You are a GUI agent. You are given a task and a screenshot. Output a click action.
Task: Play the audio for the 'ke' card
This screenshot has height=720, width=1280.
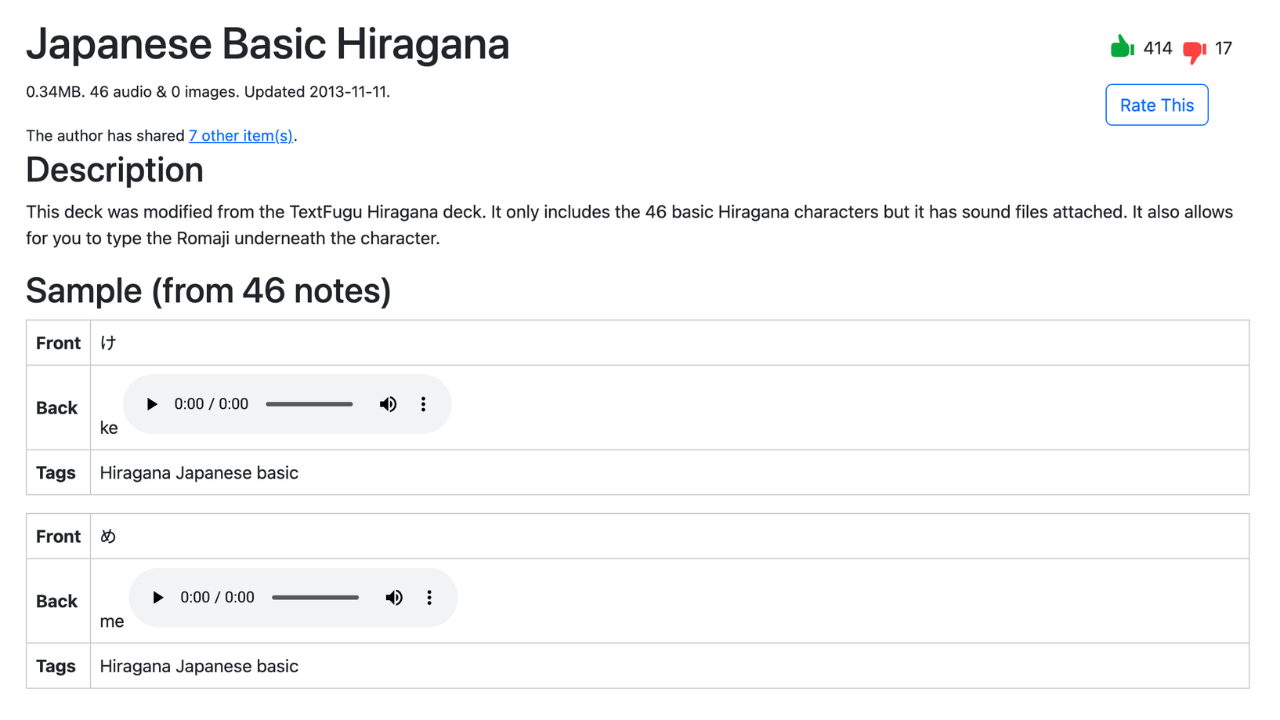pyautogui.click(x=152, y=404)
